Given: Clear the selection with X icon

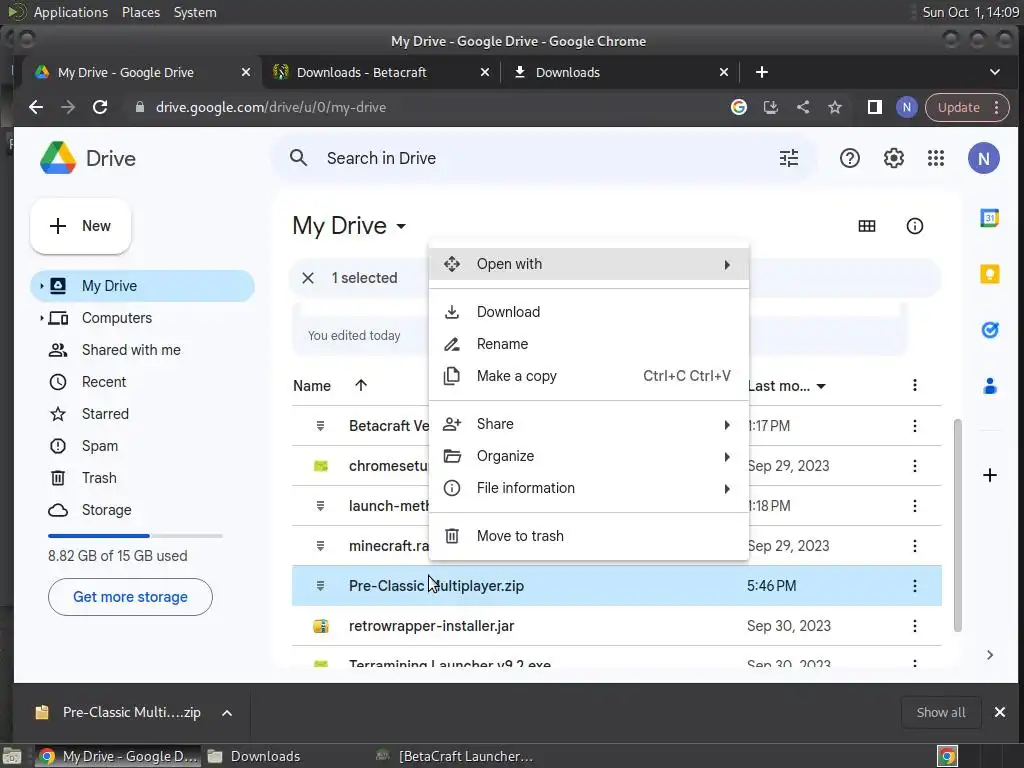Looking at the screenshot, I should (308, 278).
